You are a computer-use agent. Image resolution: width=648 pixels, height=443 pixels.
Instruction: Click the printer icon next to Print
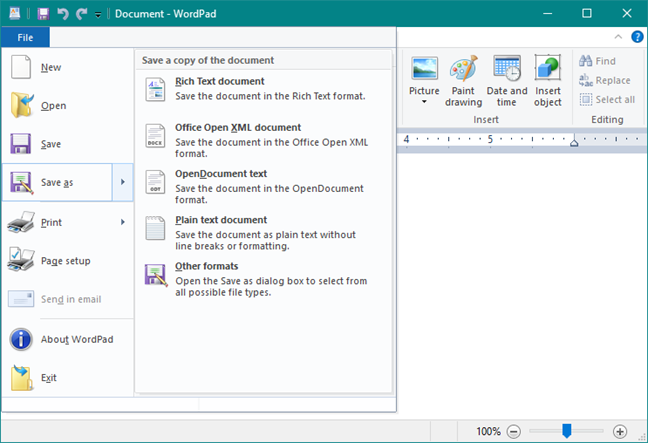[x=21, y=222]
